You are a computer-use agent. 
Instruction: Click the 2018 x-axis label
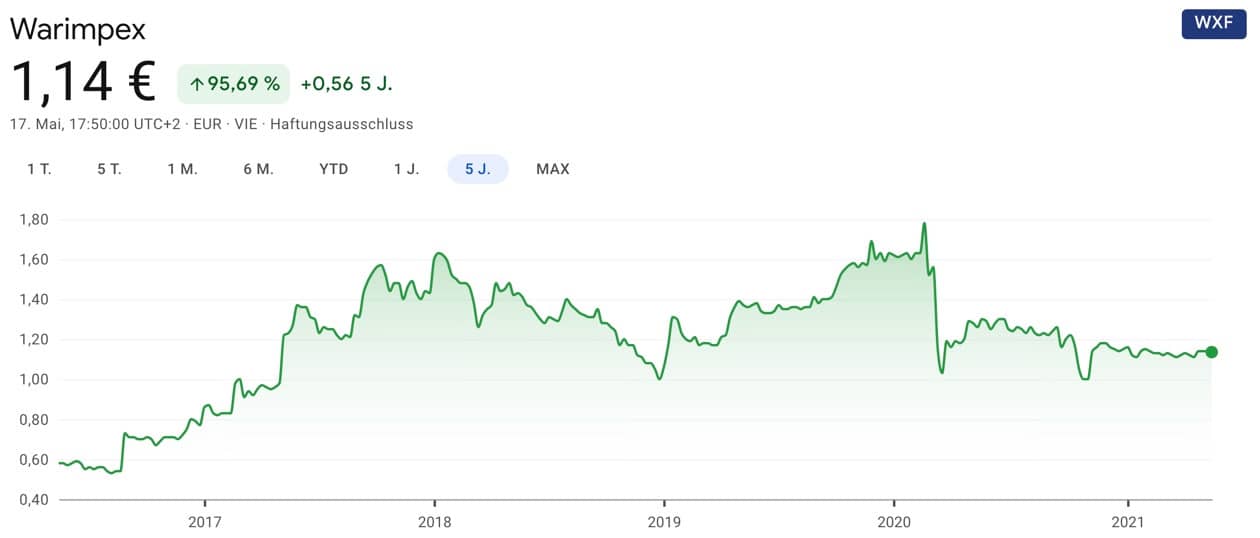pyautogui.click(x=434, y=521)
